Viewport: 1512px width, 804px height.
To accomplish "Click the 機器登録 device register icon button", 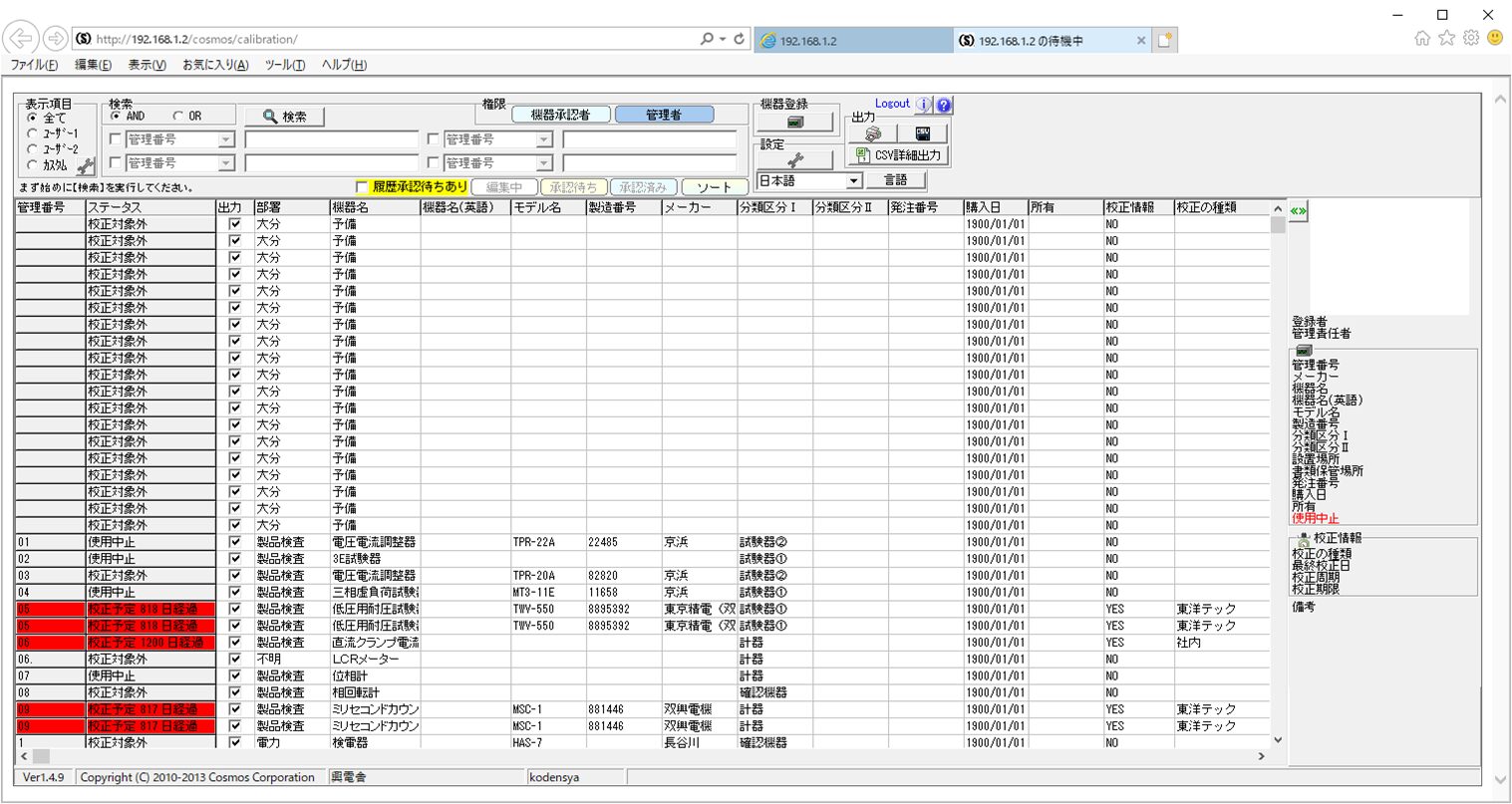I will coord(795,122).
